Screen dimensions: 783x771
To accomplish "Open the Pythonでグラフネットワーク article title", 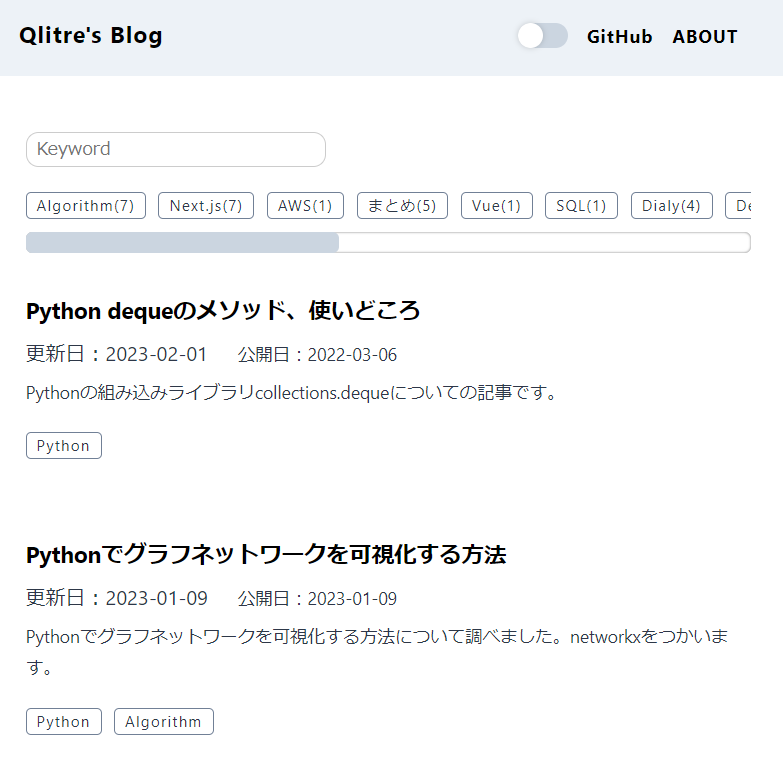I will pyautogui.click(x=266, y=555).
